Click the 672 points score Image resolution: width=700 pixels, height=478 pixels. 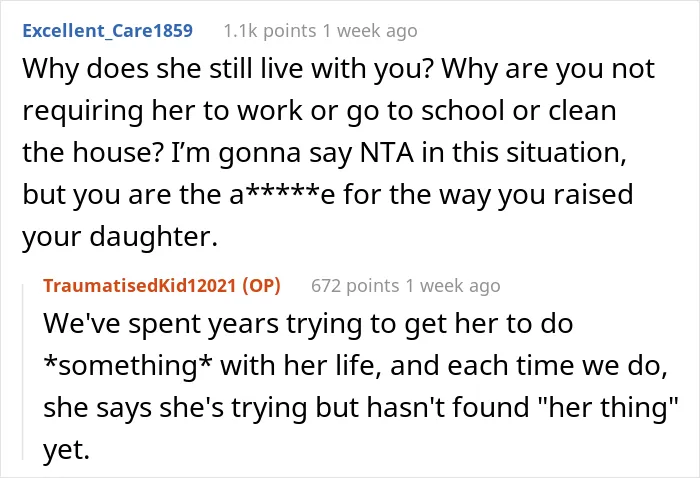tap(355, 286)
